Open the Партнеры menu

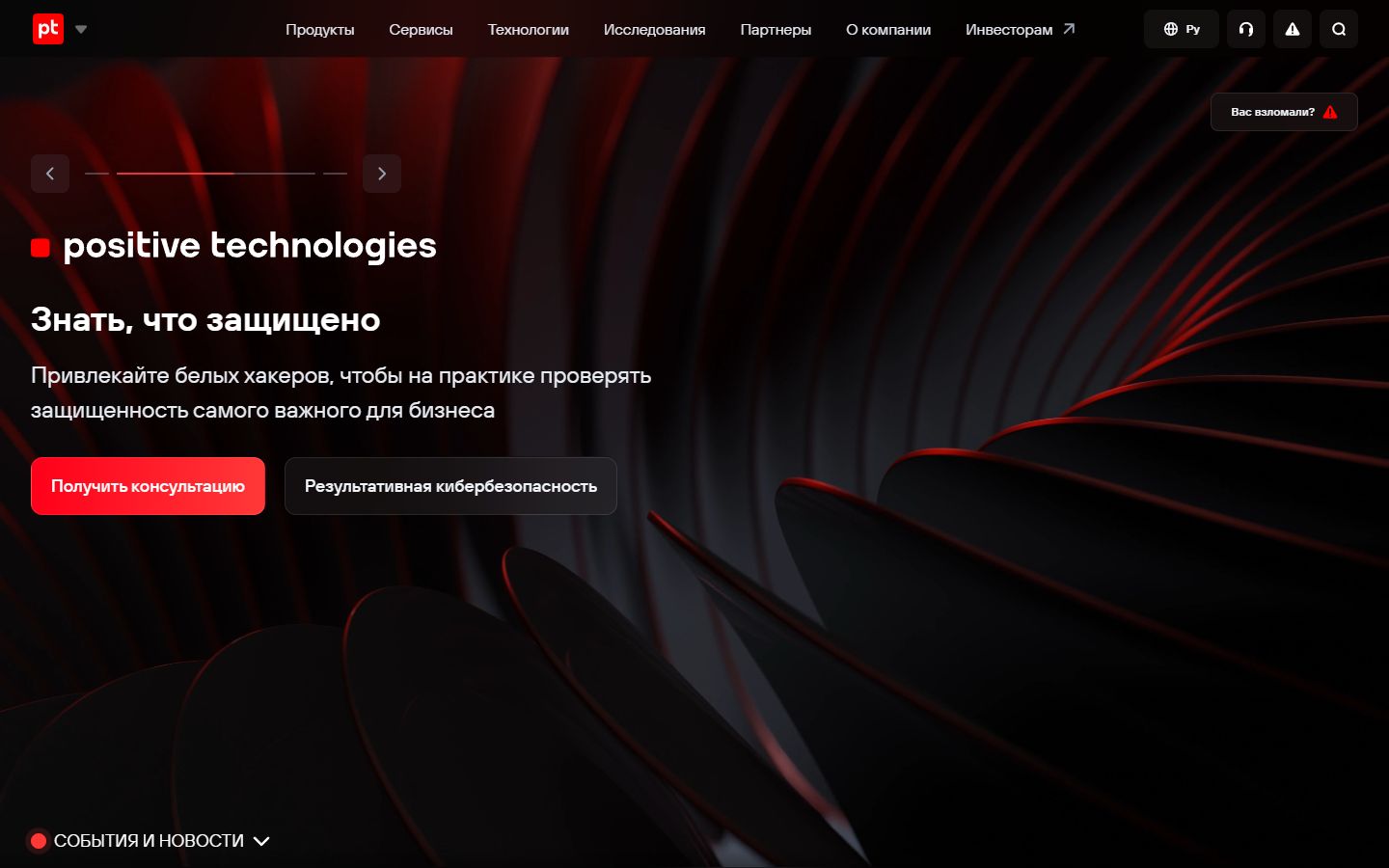(776, 29)
